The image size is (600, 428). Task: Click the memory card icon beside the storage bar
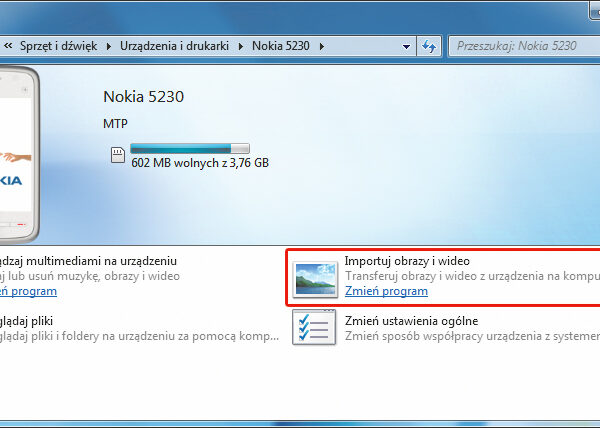point(118,153)
